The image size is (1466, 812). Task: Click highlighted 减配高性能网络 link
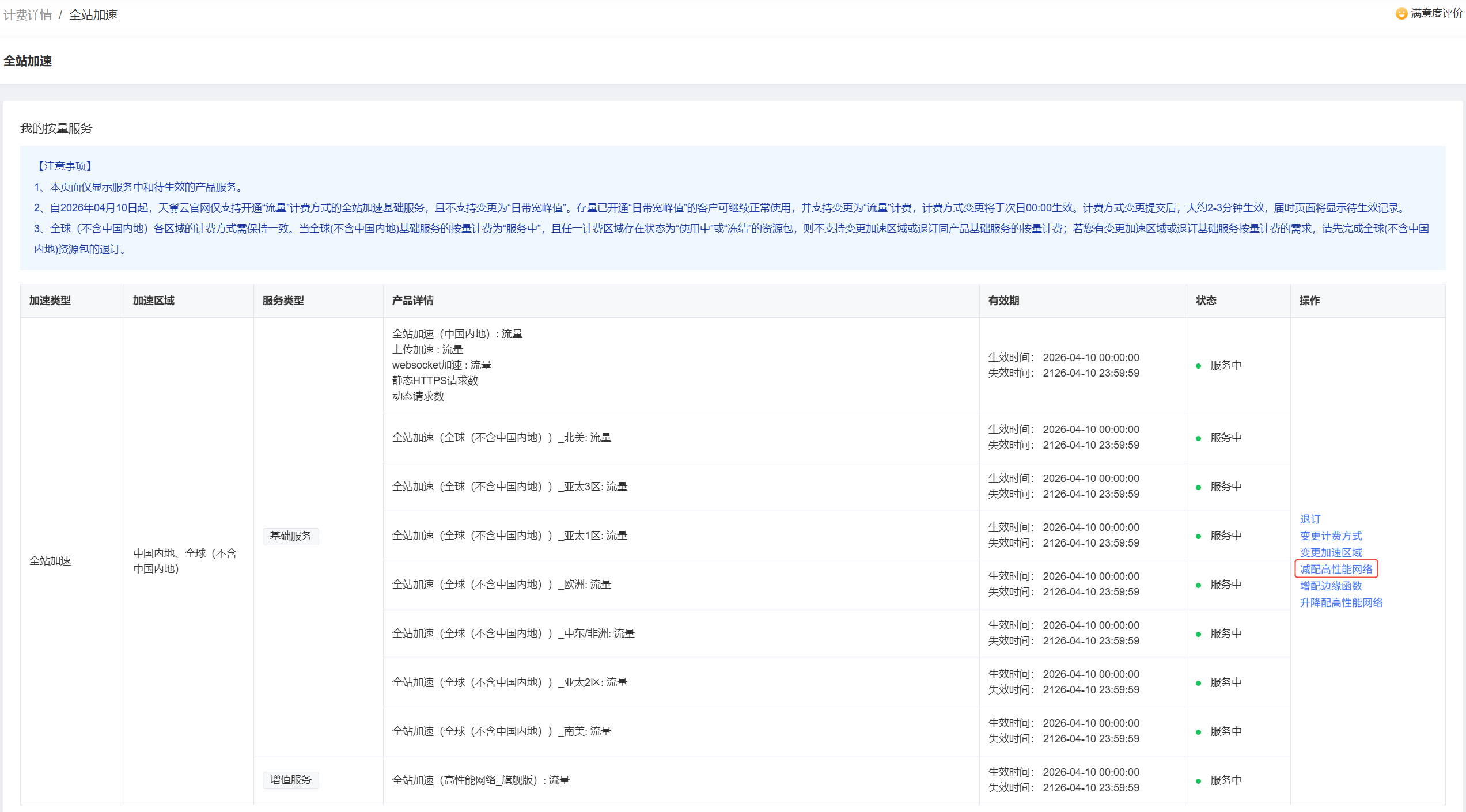pos(1336,569)
